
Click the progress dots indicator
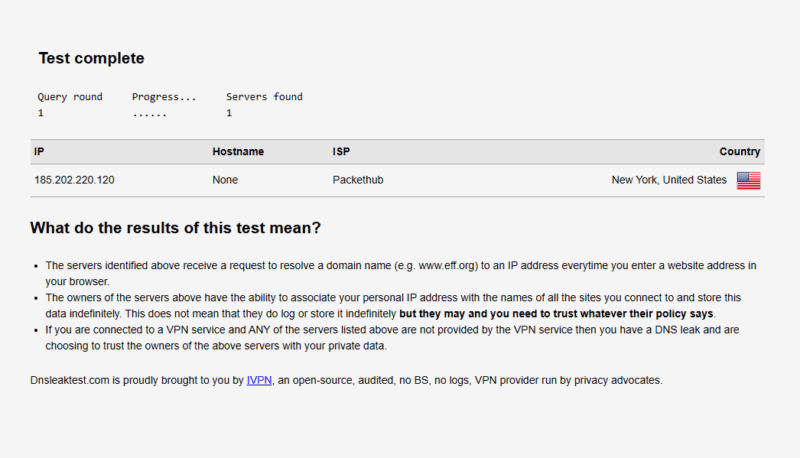[x=149, y=114]
